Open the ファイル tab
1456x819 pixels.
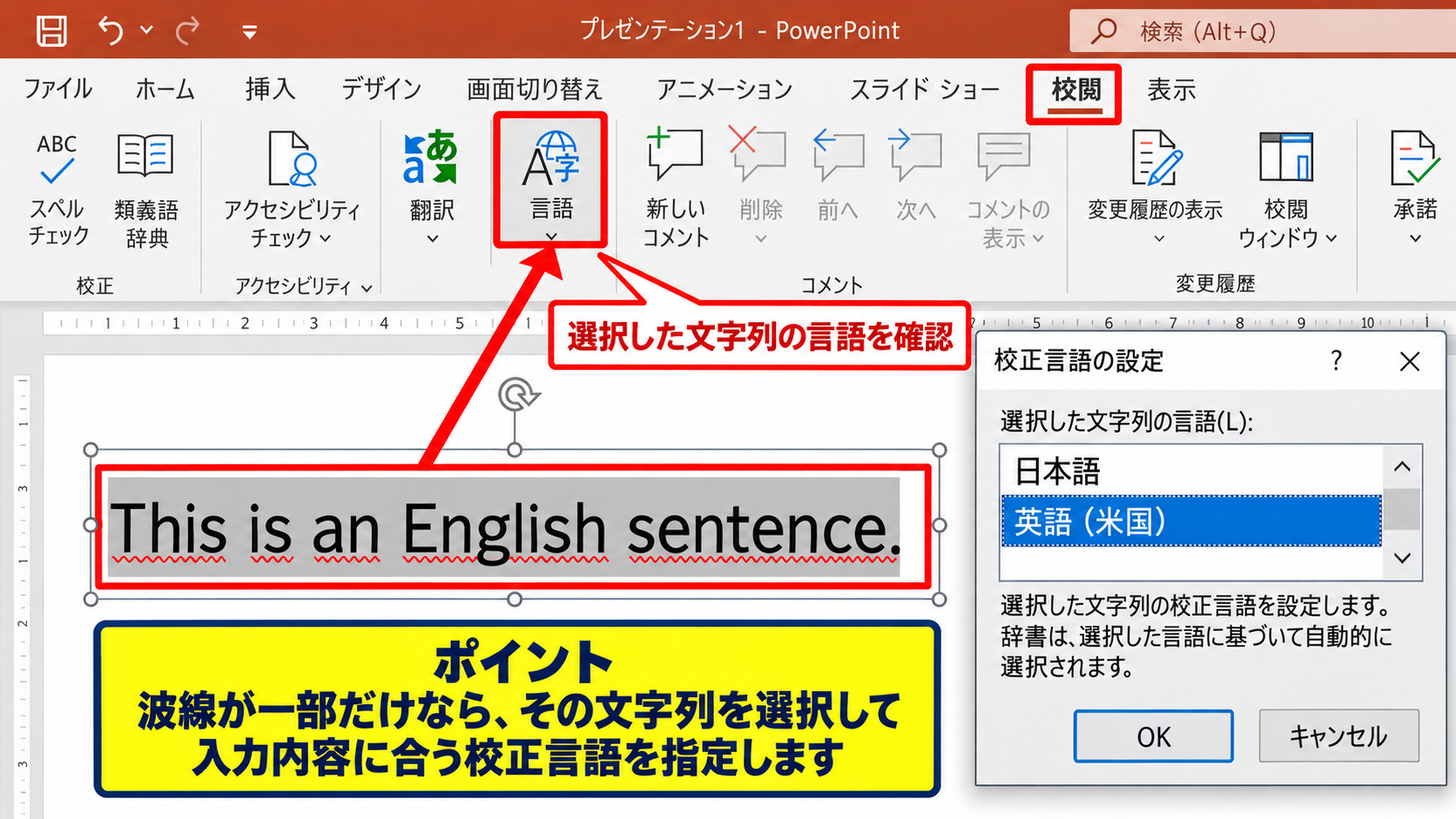57,89
